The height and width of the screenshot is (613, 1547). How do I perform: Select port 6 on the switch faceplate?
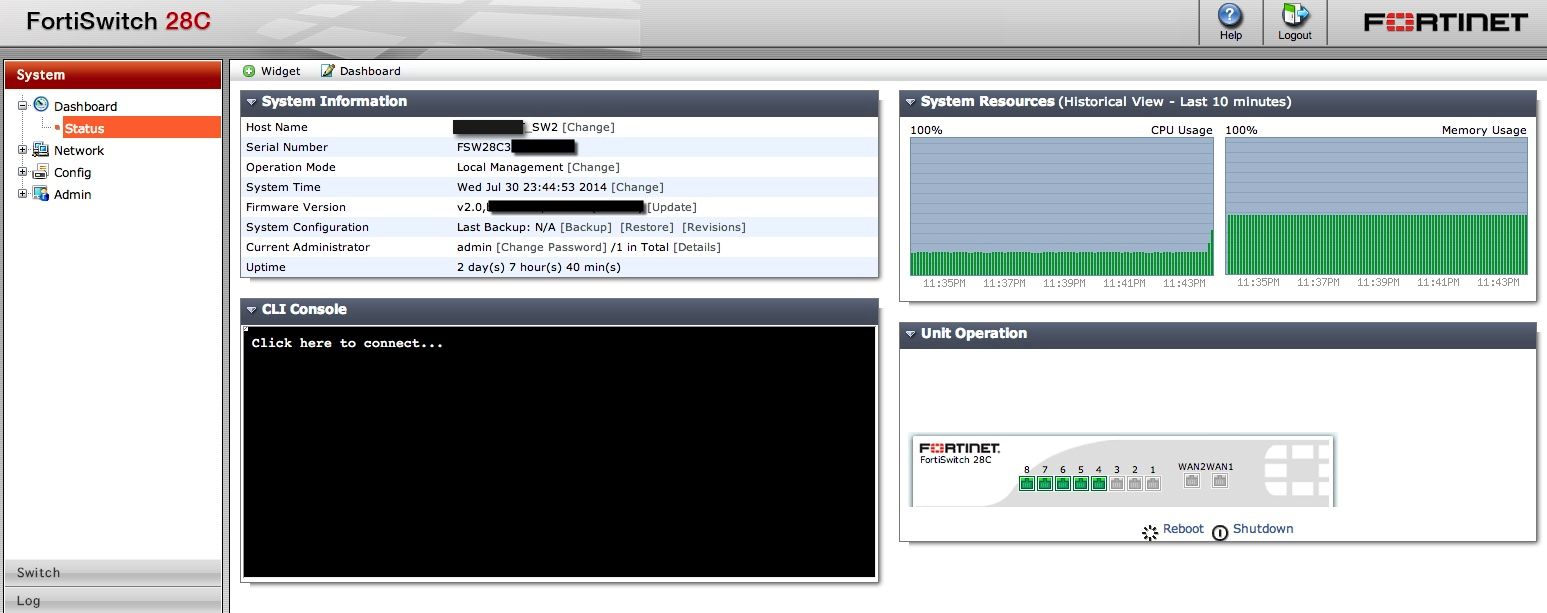[1063, 484]
